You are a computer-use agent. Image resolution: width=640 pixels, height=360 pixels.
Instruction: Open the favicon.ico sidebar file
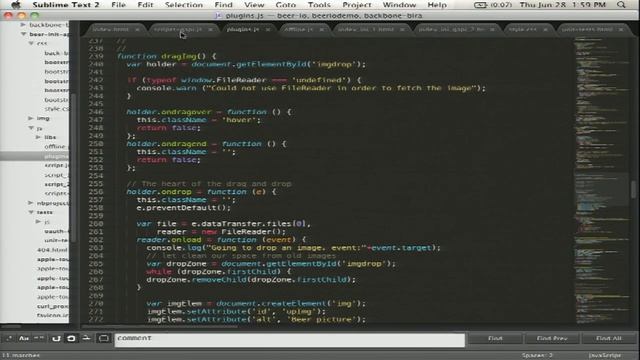(53, 316)
